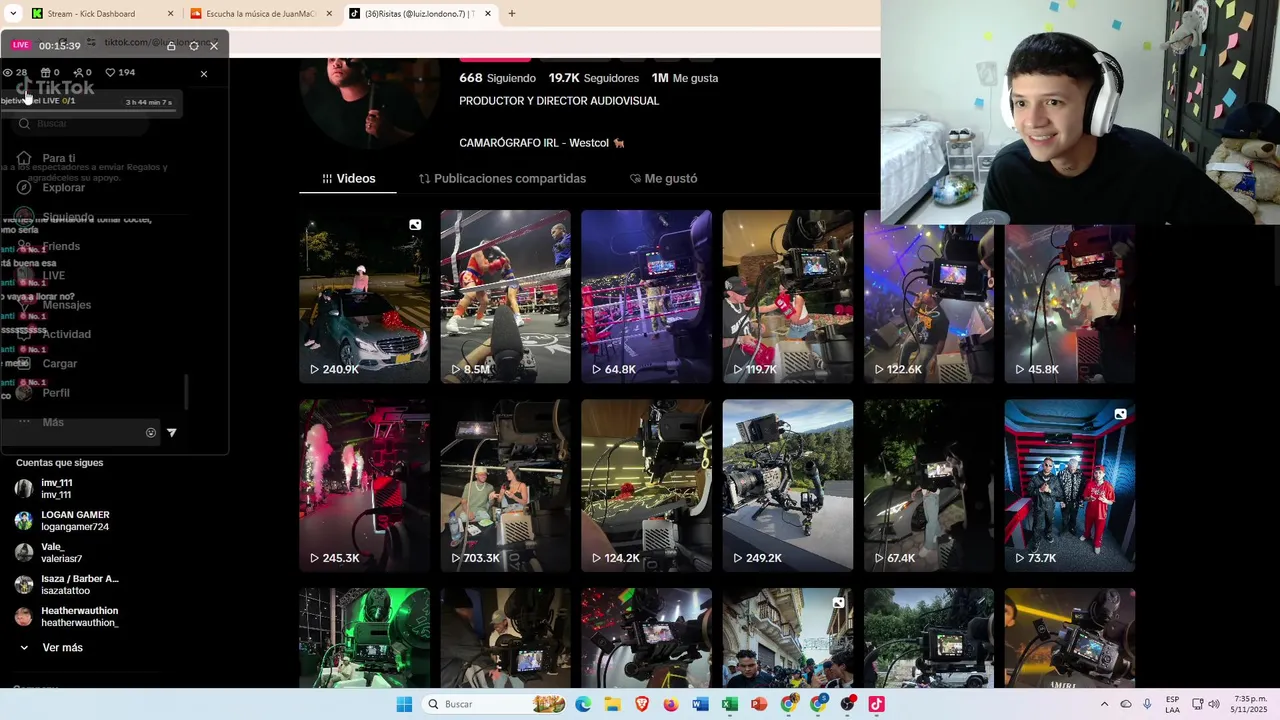Open LOGAN GAMER followed account
The height and width of the screenshot is (720, 1280).
point(62,521)
